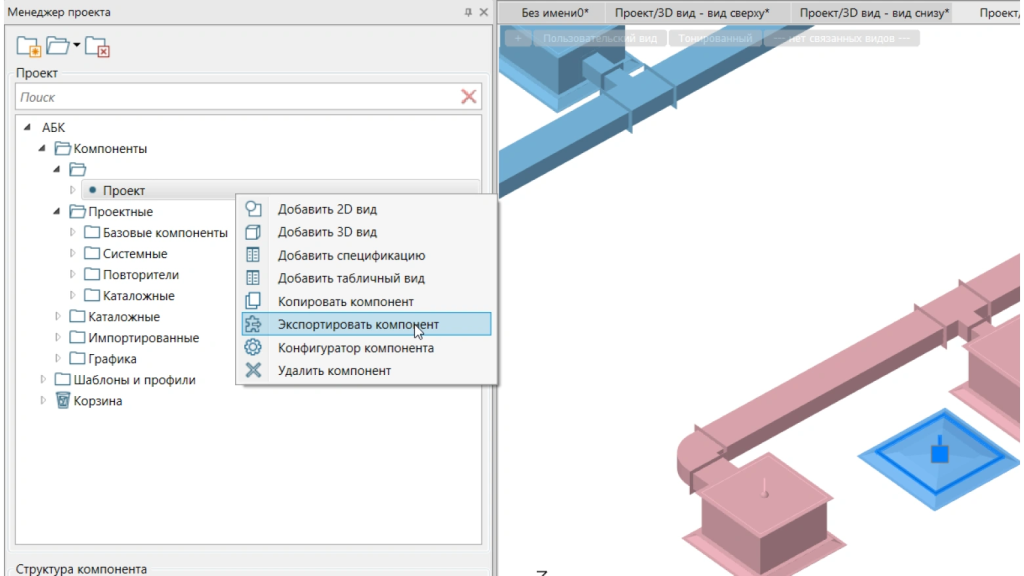The image size is (1024, 576).
Task: Click Экспортировать компонент menu item
Action: pyautogui.click(x=357, y=324)
